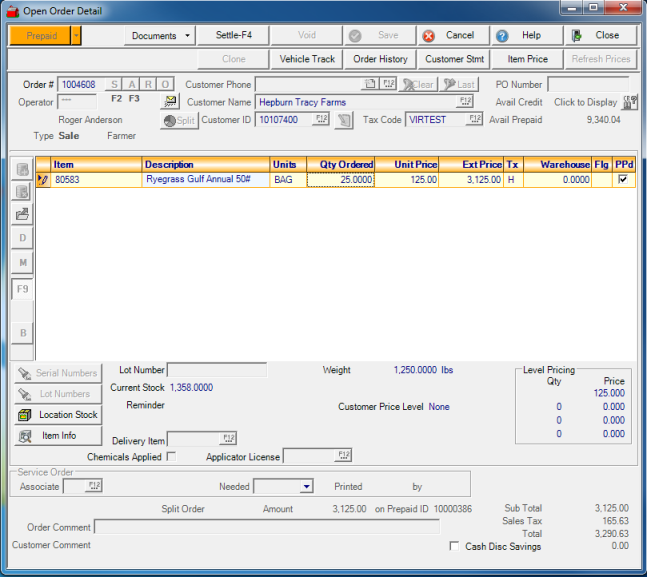Open the Documents dropdown menu
647x577 pixels.
click(160, 35)
